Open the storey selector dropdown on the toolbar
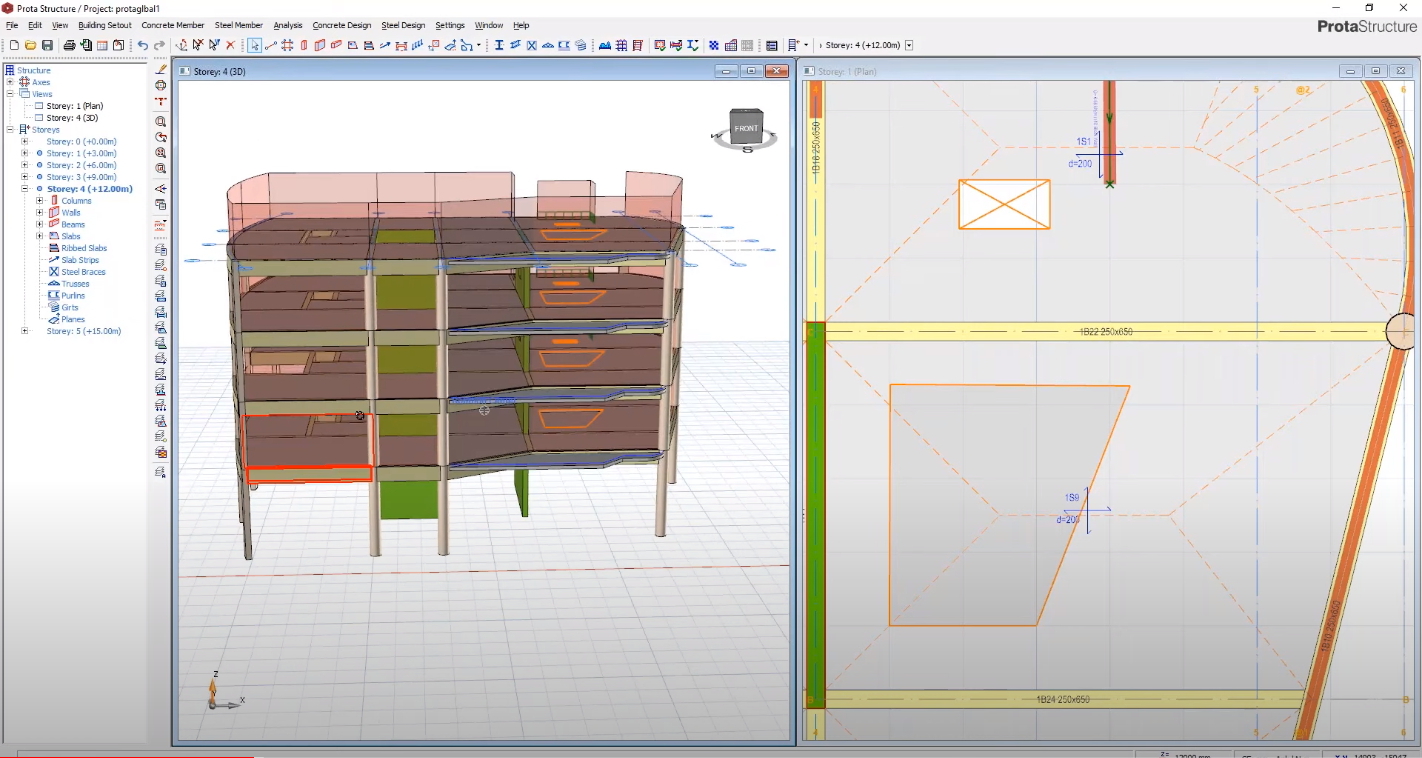The height and width of the screenshot is (758, 1422). 908,45
